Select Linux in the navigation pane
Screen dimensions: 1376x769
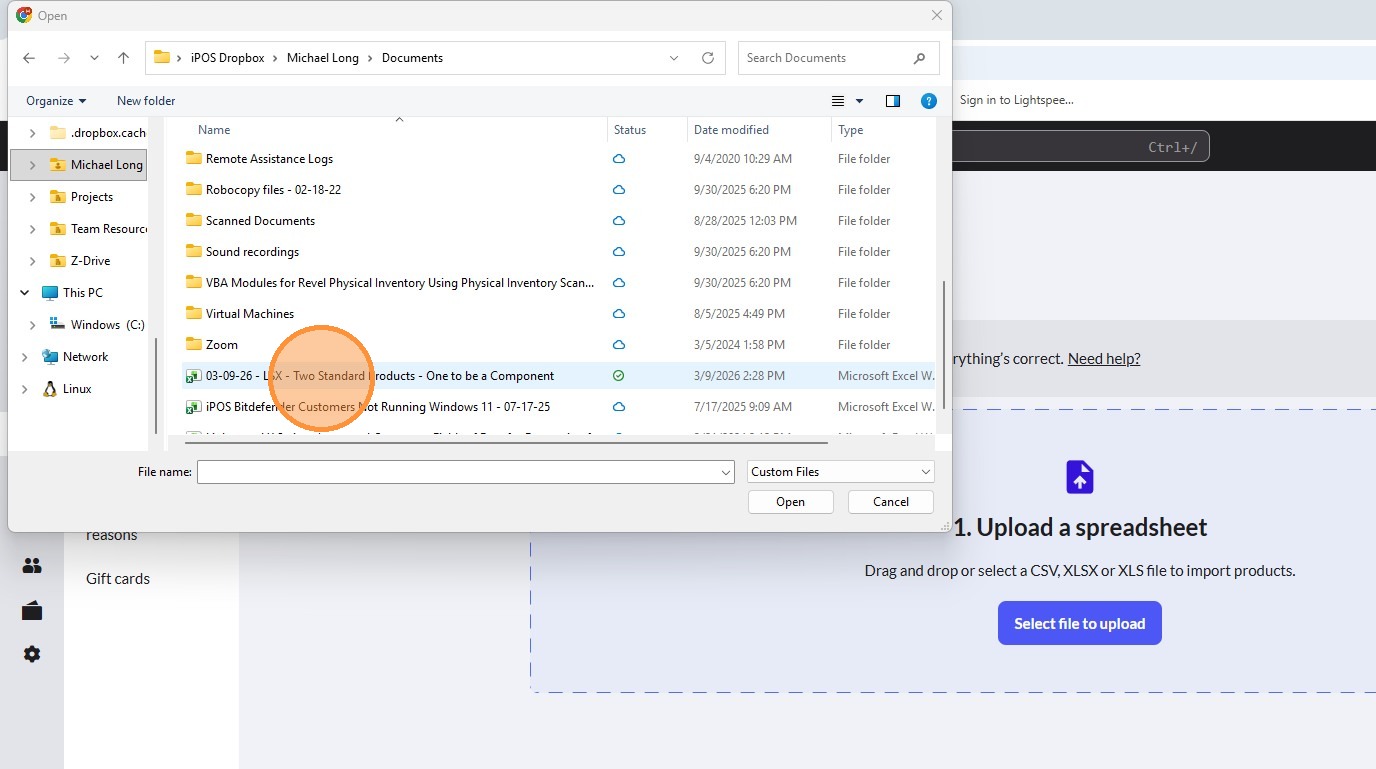click(67, 389)
